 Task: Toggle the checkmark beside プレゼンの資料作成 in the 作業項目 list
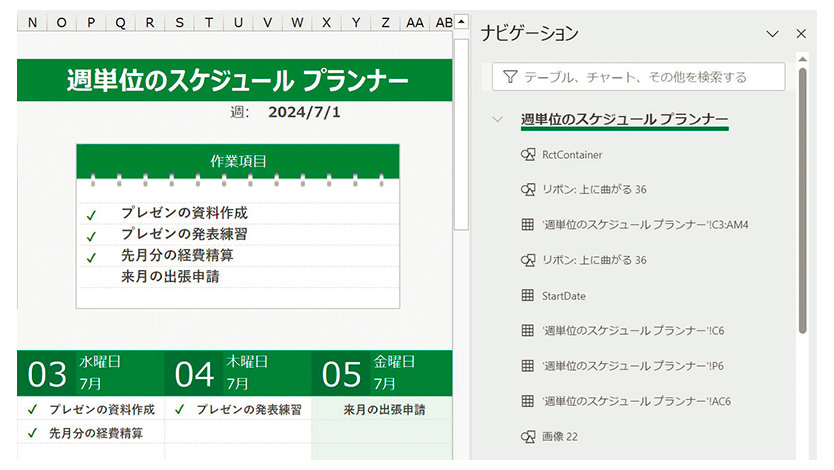click(x=92, y=214)
